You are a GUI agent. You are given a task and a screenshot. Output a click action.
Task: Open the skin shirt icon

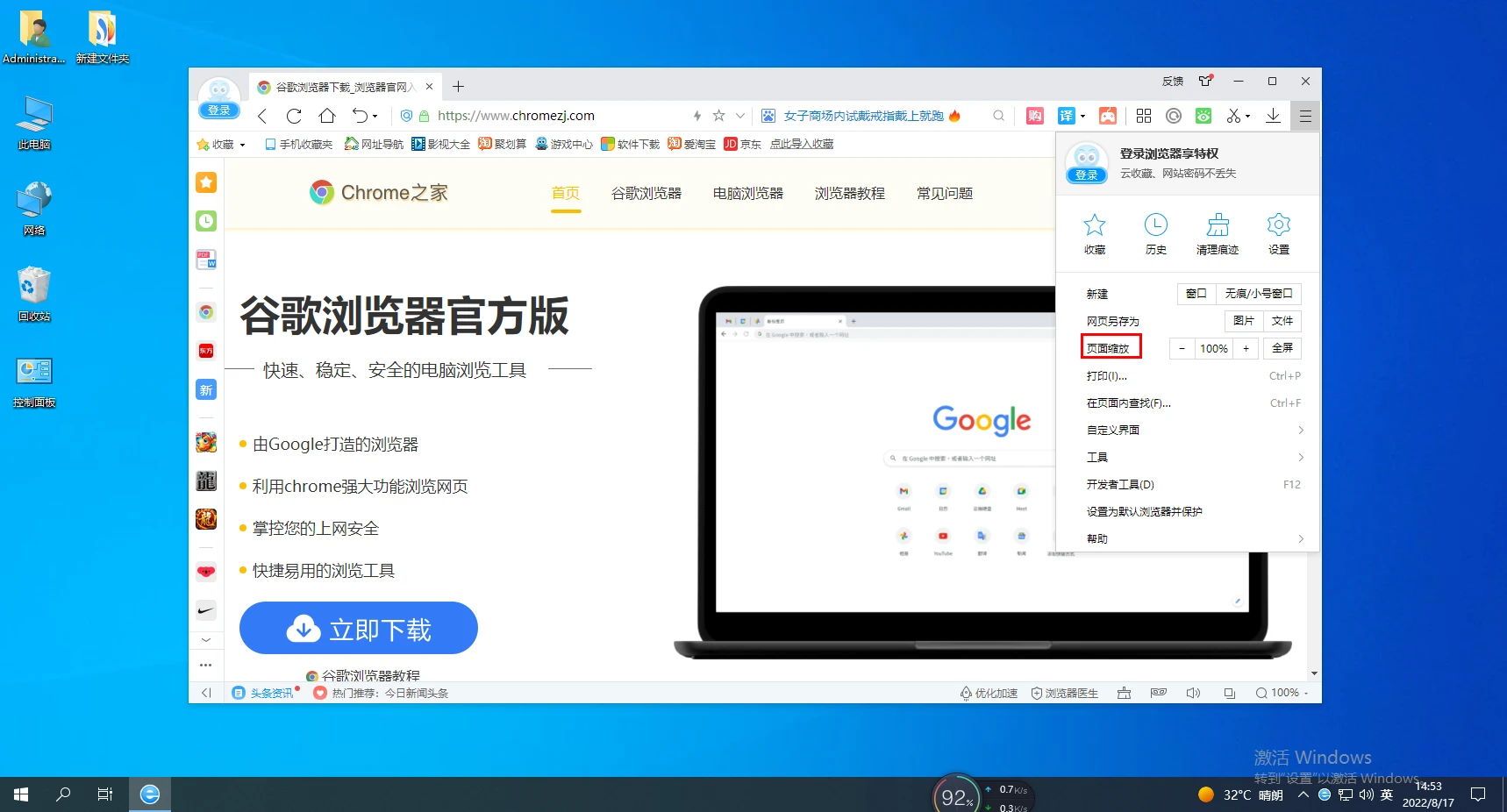click(1206, 81)
